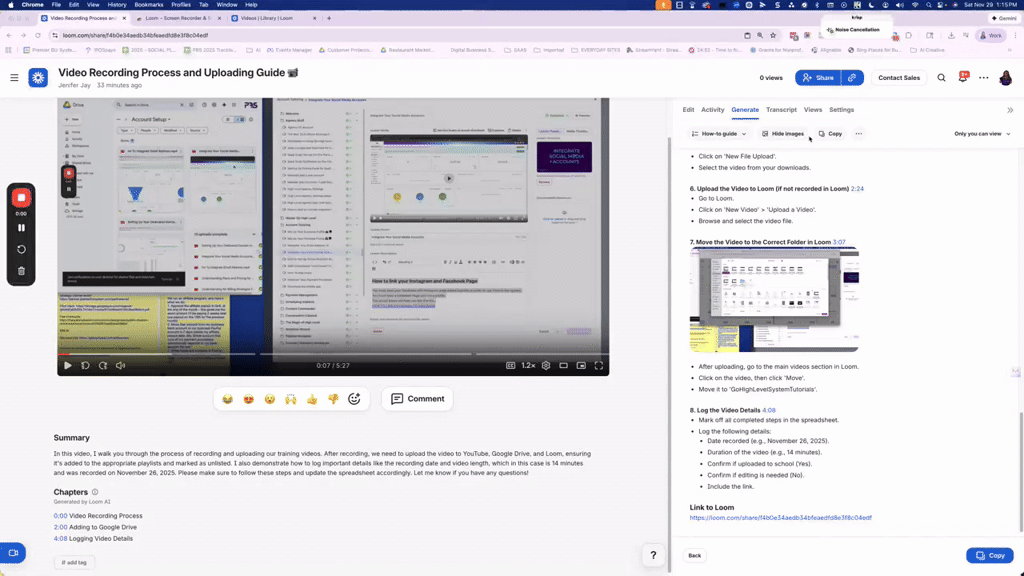Screen dimensions: 1024x576
Task: Open the more options menu in header
Action: tap(984, 78)
